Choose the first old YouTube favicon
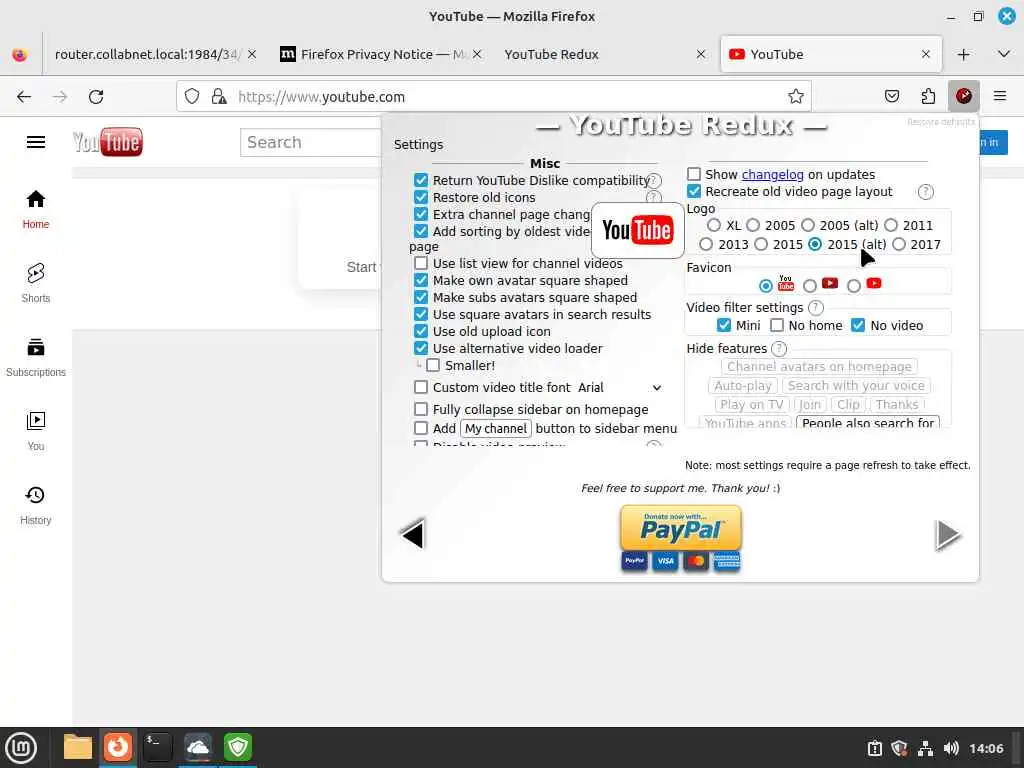This screenshot has width=1024, height=768. (765, 285)
